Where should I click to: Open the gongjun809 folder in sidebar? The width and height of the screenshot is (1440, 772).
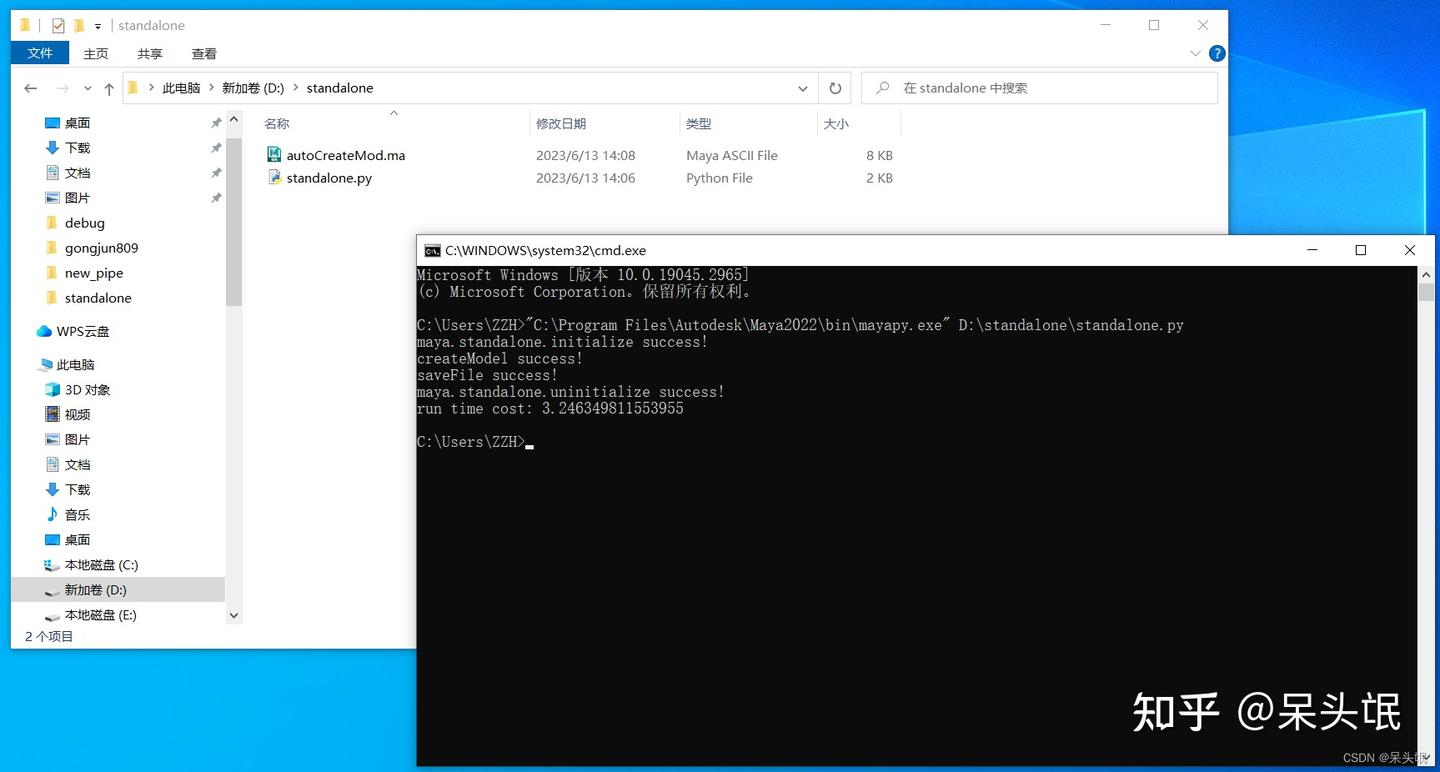pyautogui.click(x=101, y=248)
